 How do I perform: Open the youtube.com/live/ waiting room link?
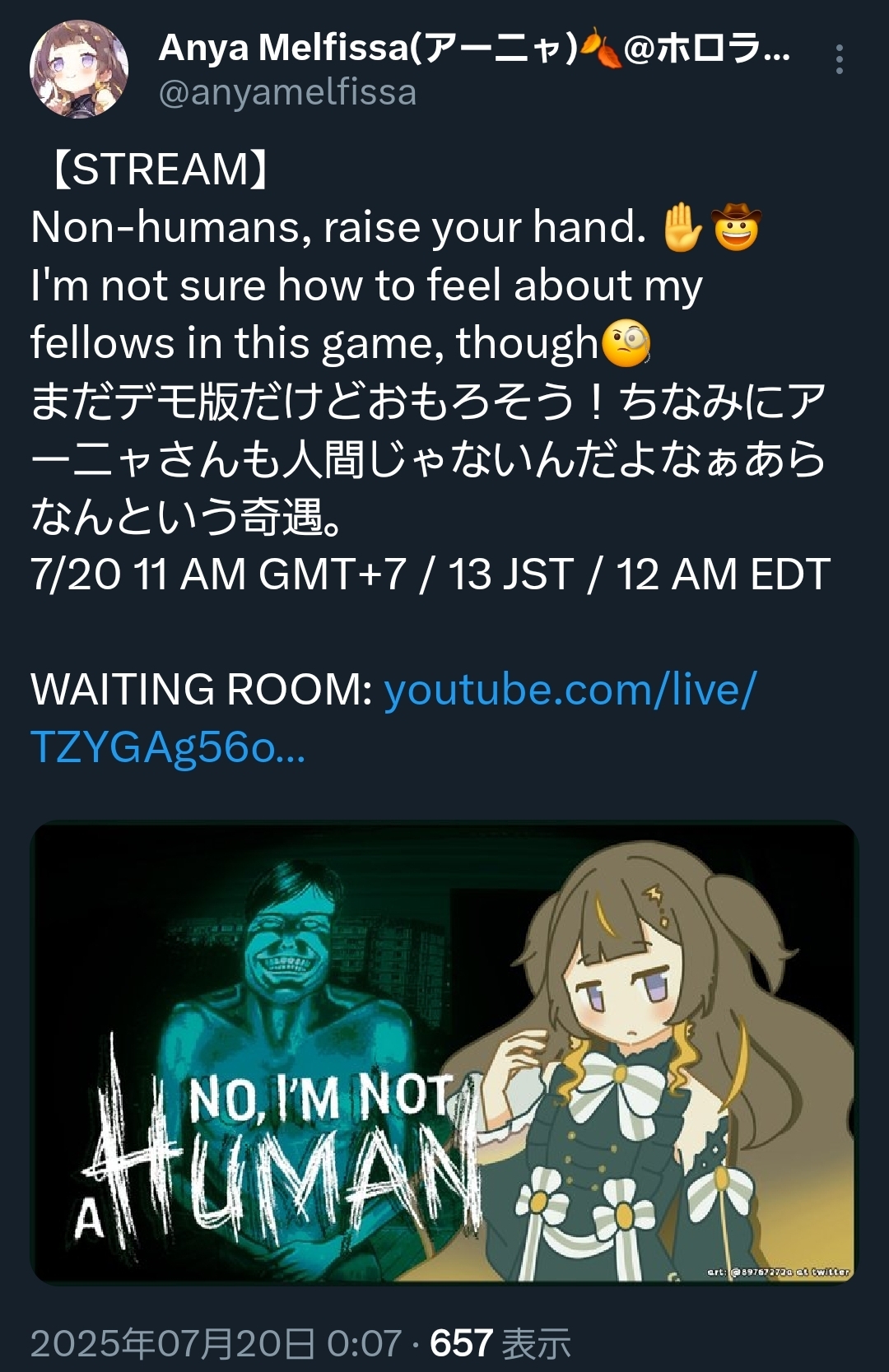coord(570,689)
